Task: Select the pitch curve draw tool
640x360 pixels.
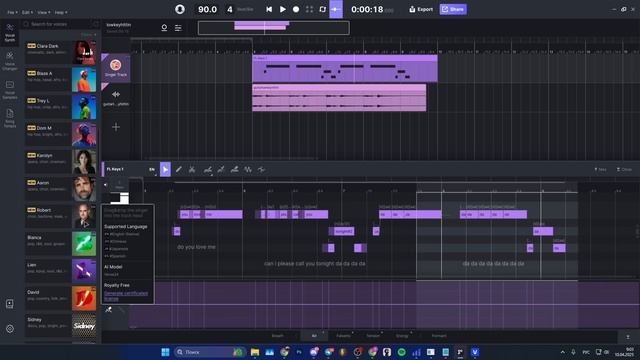Action: (x=208, y=169)
